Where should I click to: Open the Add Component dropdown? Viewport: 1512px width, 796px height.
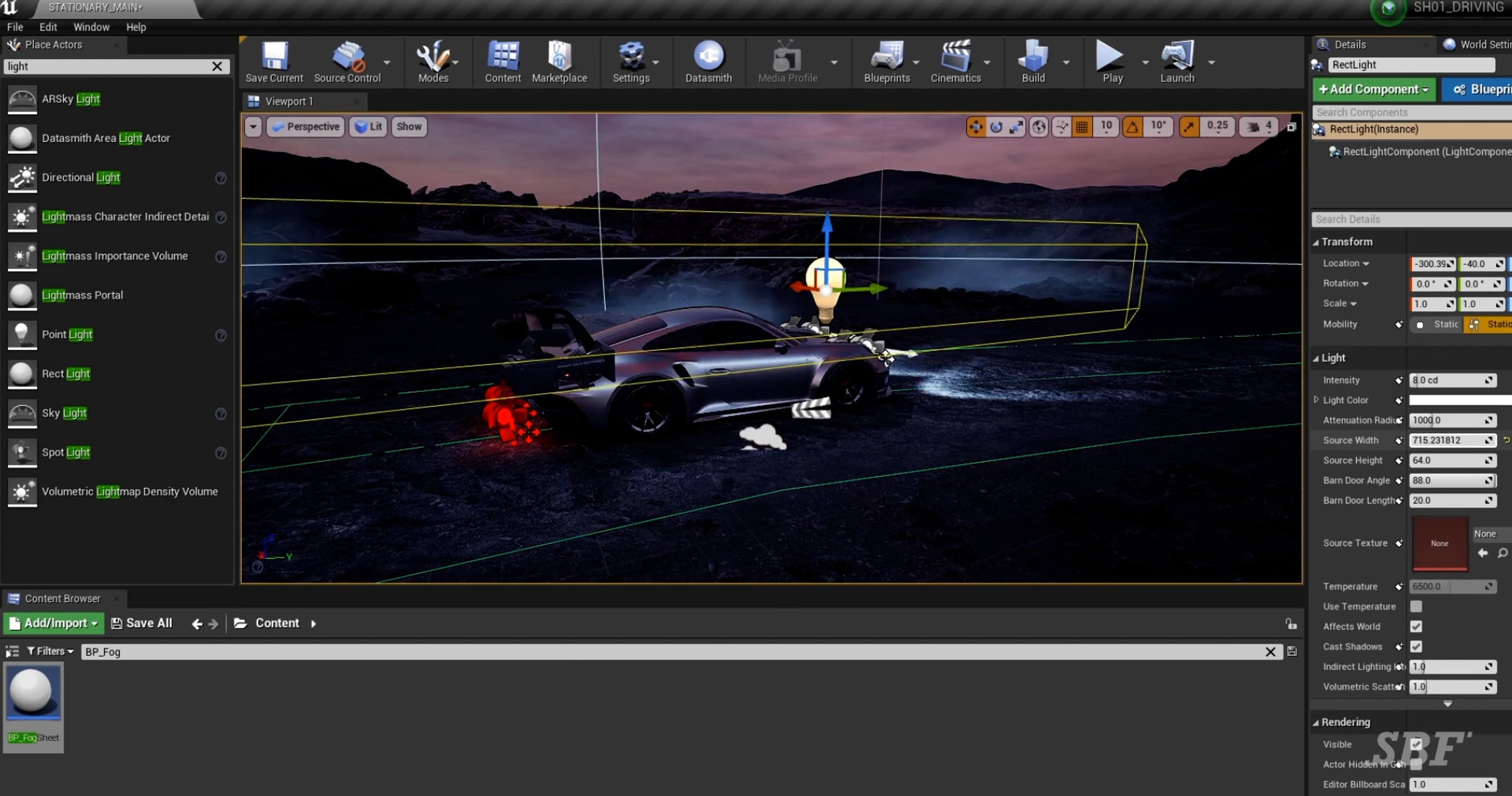[x=1373, y=89]
